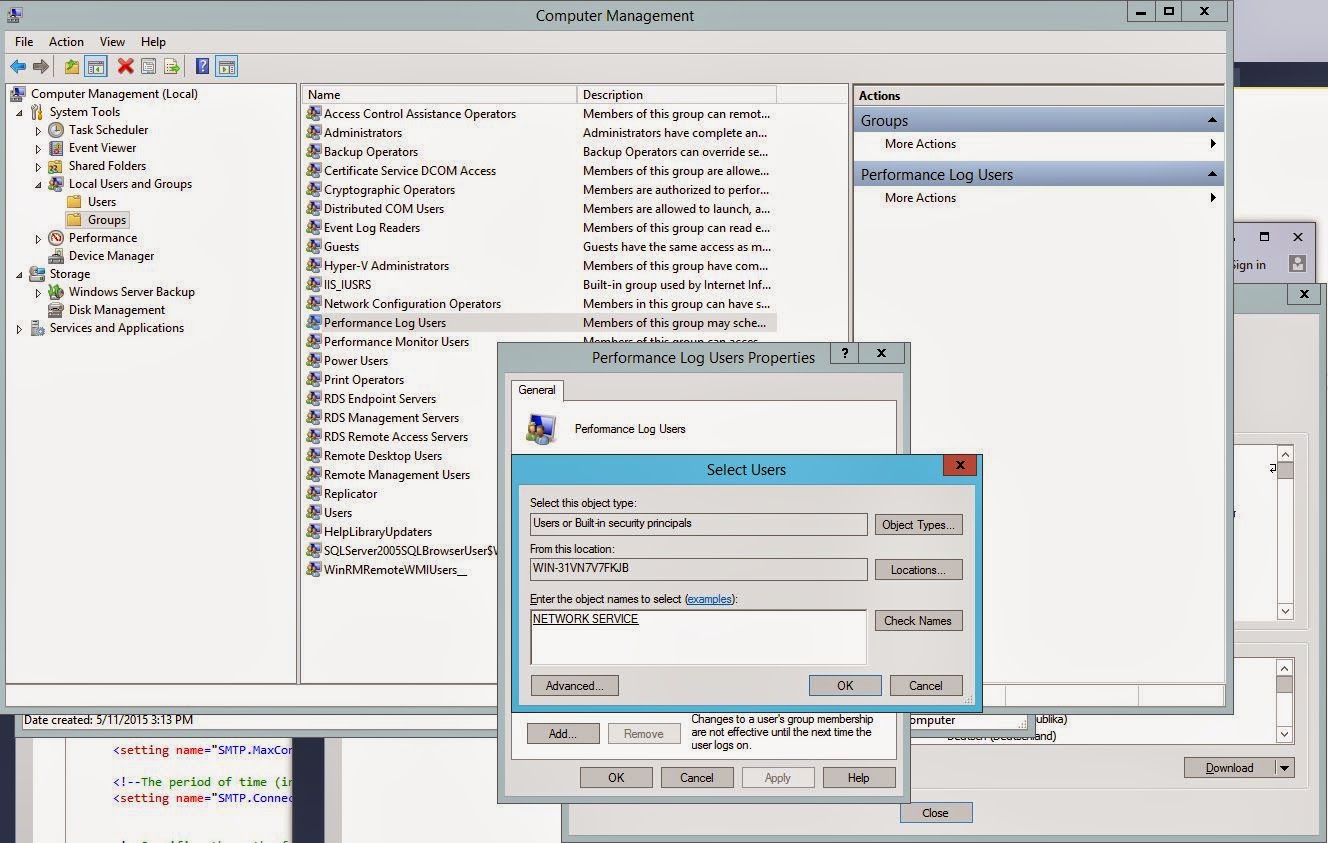Expand the Services and Applications node

coord(19,328)
